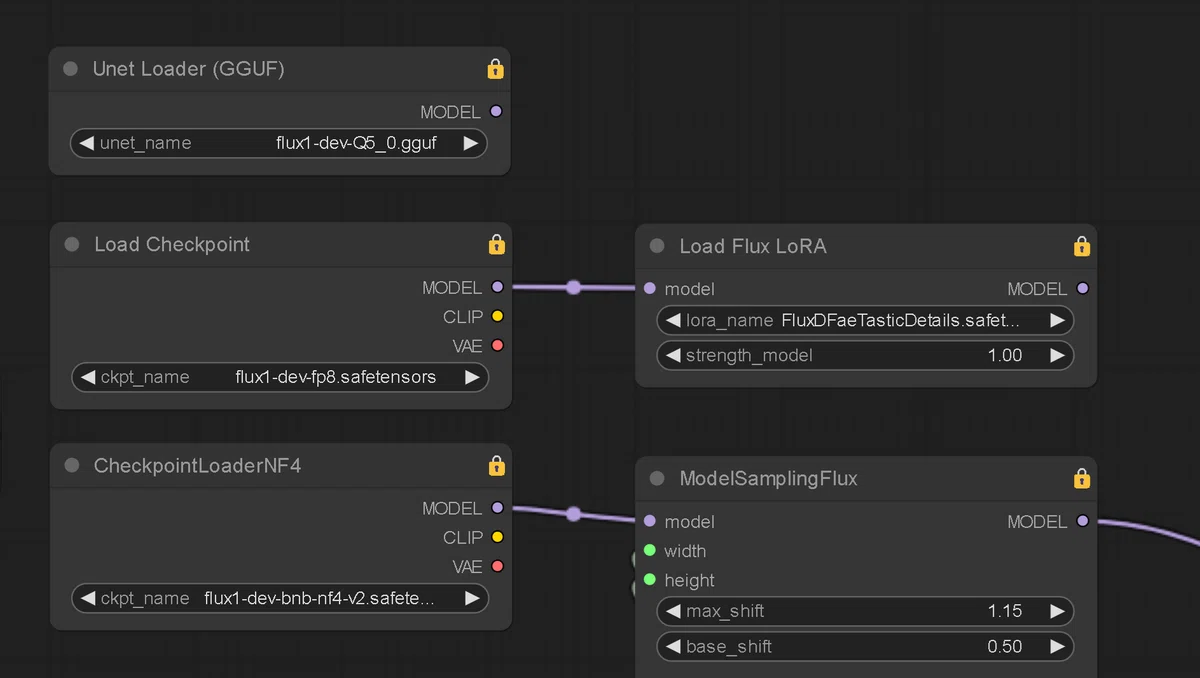Collapse the Load Flux LoRA node dot
Viewport: 1200px width, 678px height.
coord(657,246)
